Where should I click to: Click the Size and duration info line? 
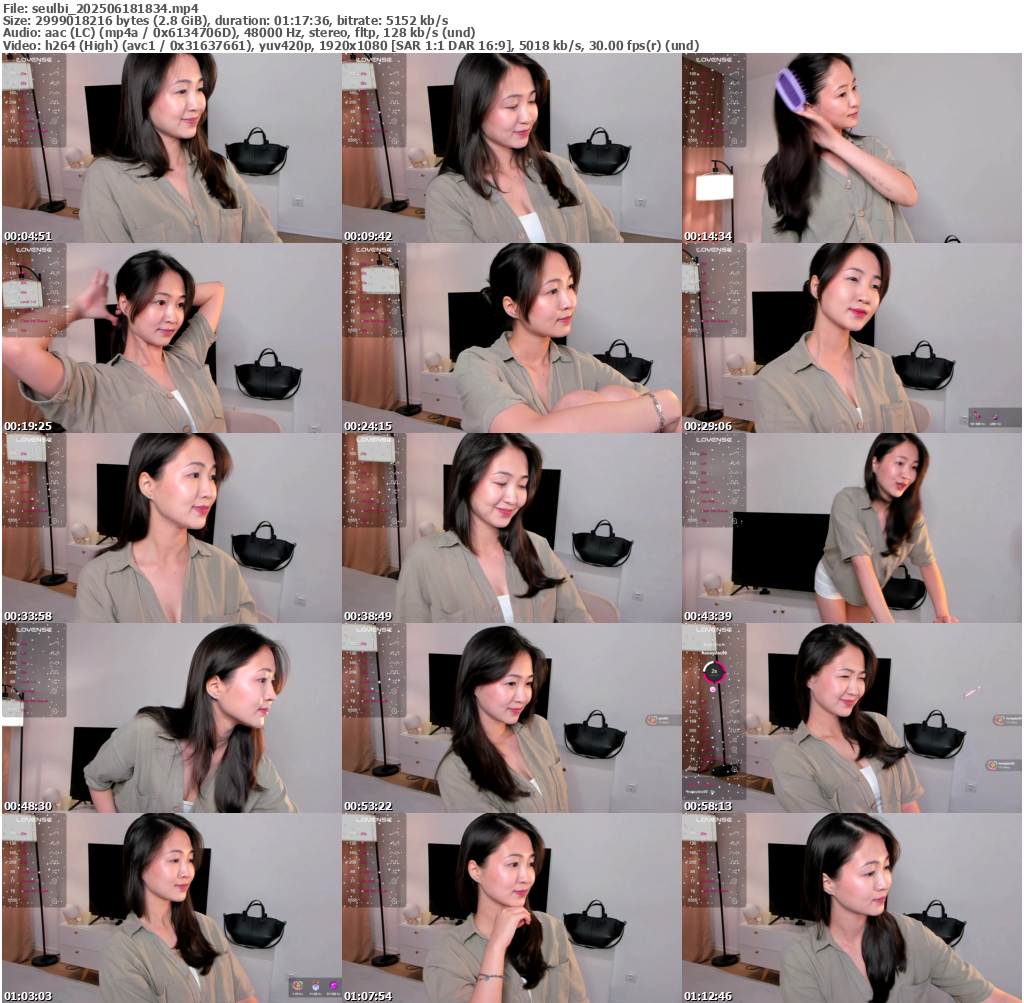[x=225, y=21]
